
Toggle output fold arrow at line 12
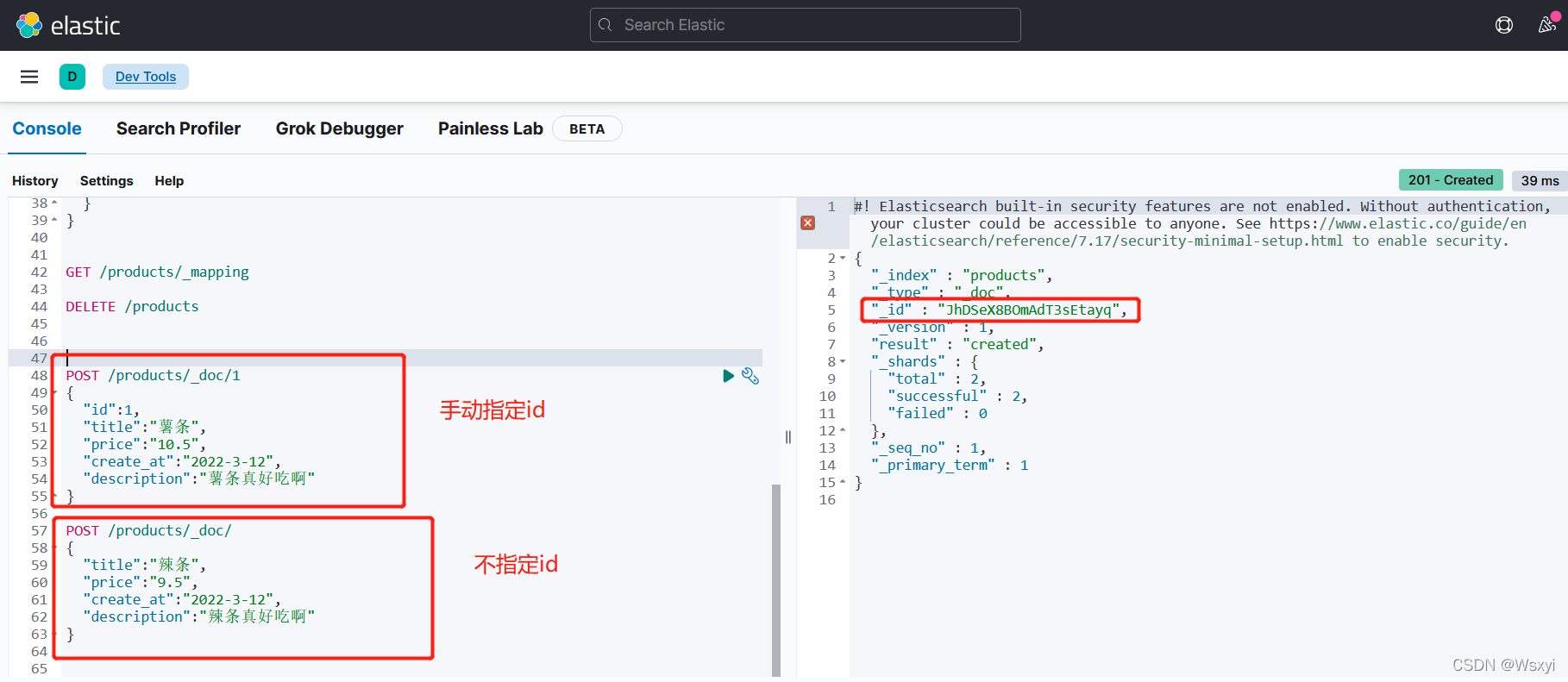tap(843, 431)
